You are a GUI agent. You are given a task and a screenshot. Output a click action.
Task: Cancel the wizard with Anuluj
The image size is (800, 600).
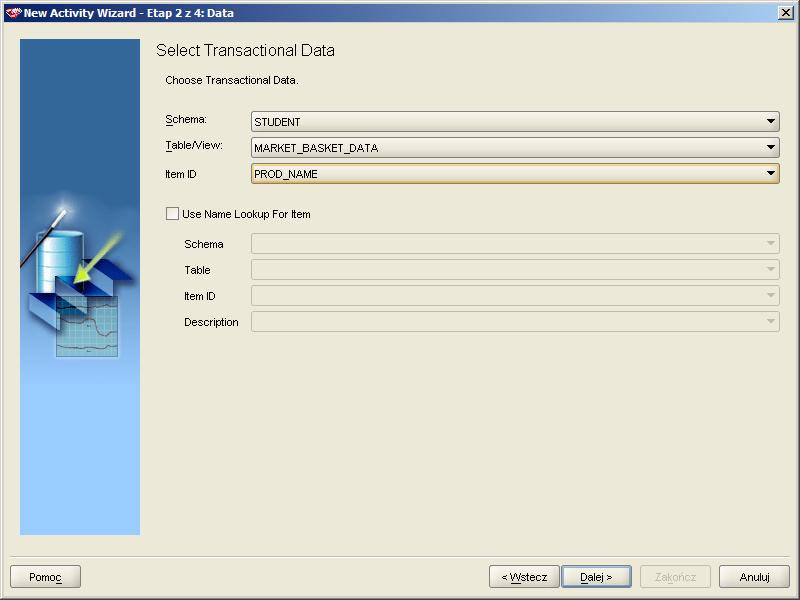(754, 577)
